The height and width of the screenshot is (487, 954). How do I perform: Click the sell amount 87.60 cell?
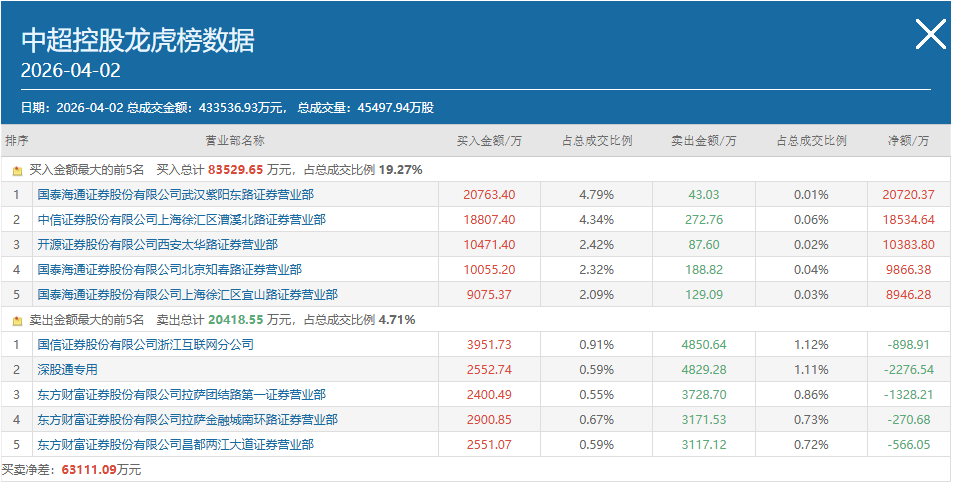pyautogui.click(x=704, y=245)
